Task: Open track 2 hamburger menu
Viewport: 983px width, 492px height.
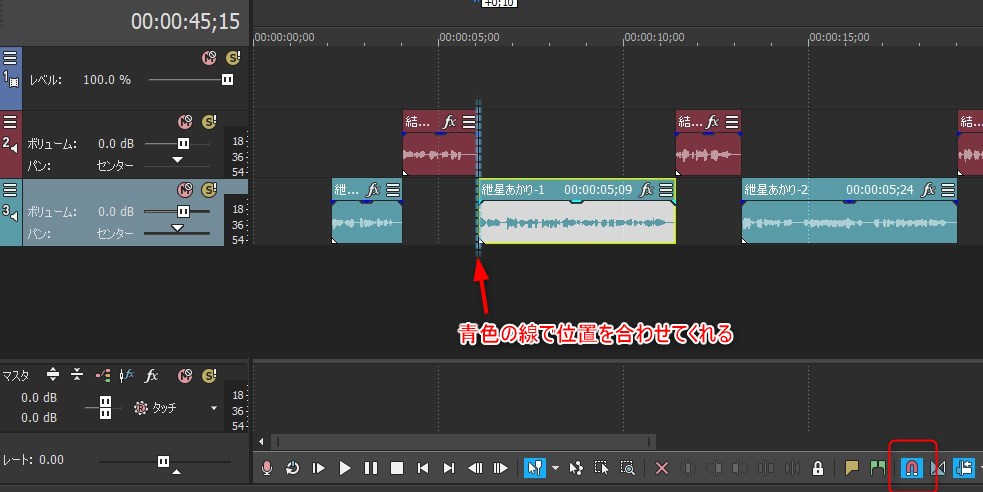Action: tap(10, 122)
